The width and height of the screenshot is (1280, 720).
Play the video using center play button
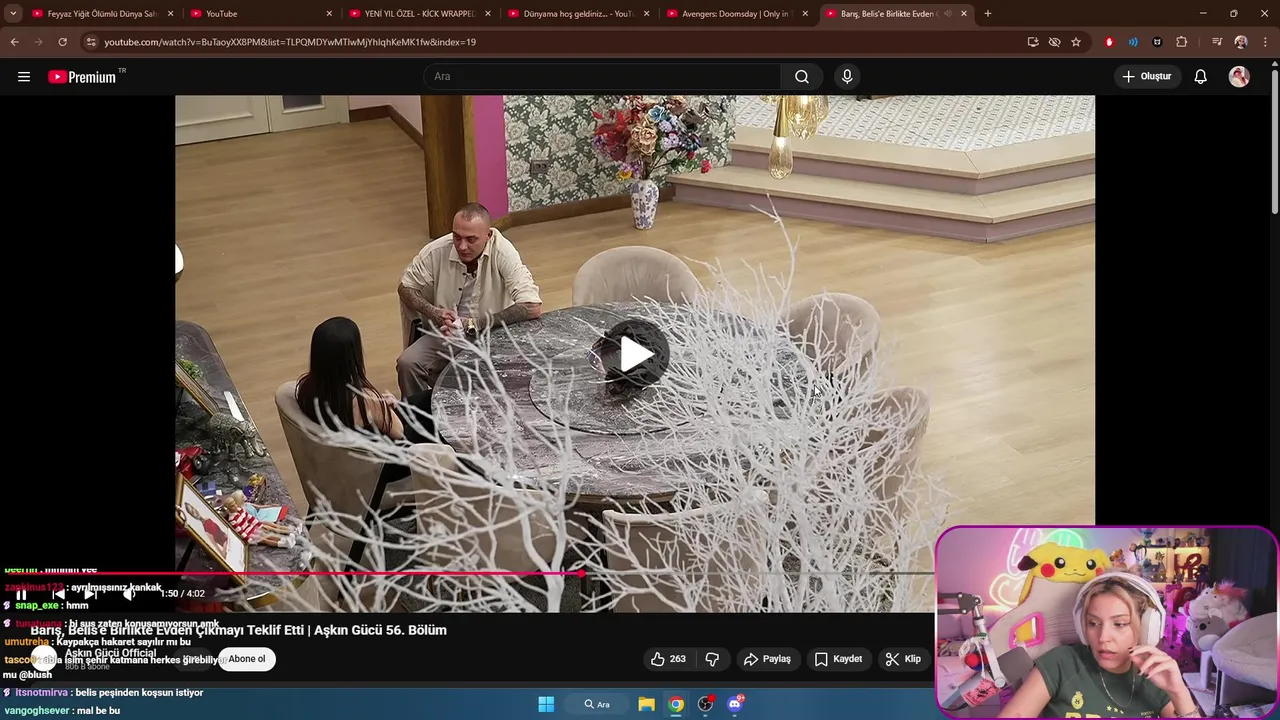(x=637, y=354)
